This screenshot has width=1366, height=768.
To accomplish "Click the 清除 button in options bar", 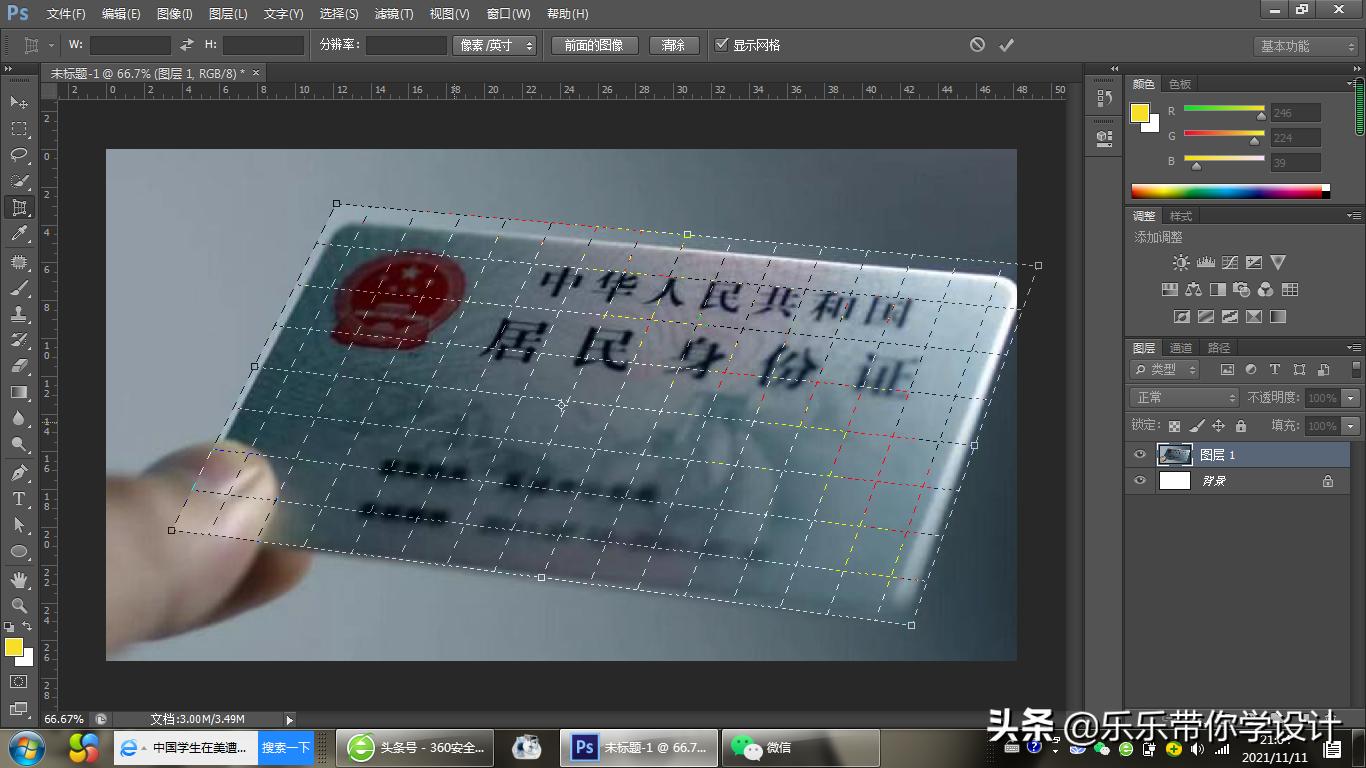I will pyautogui.click(x=674, y=44).
